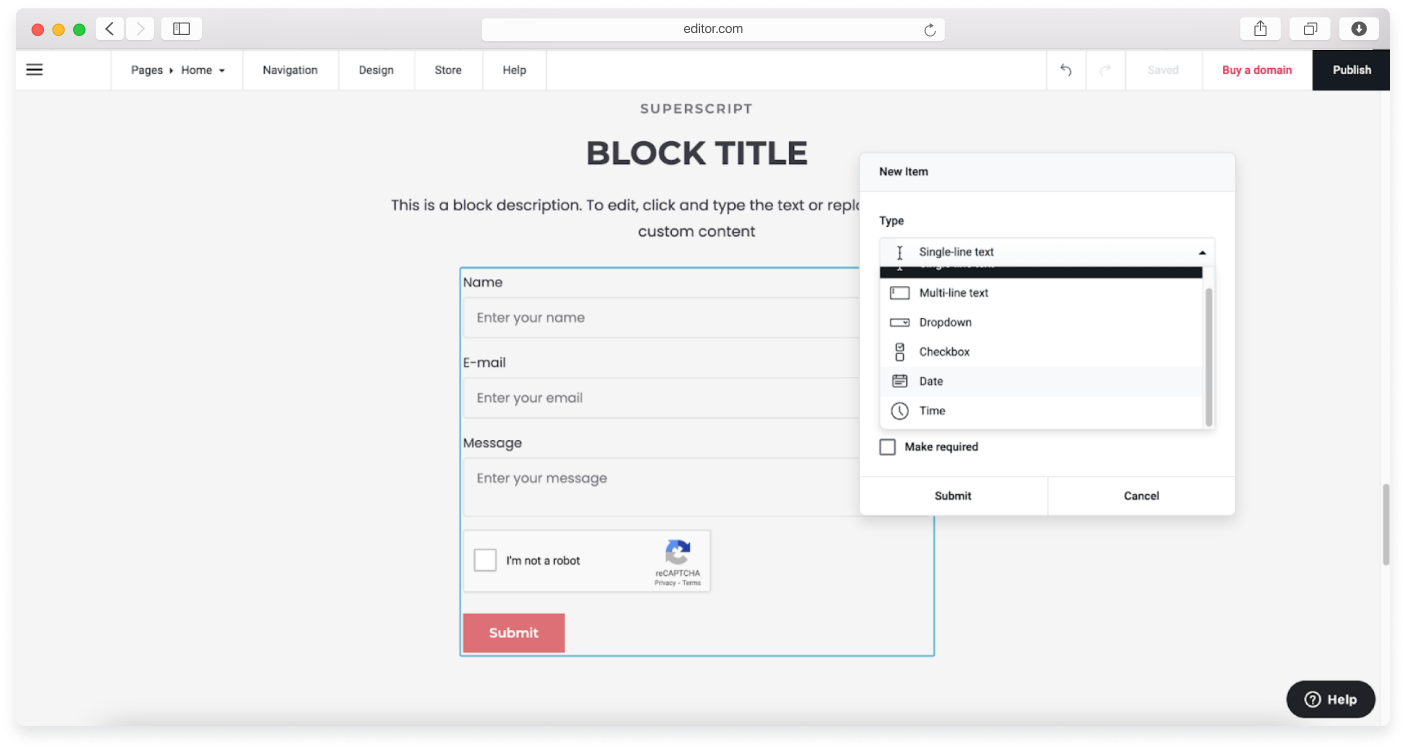The image size is (1406, 750).
Task: Click the Multi-line text field icon
Action: [900, 293]
